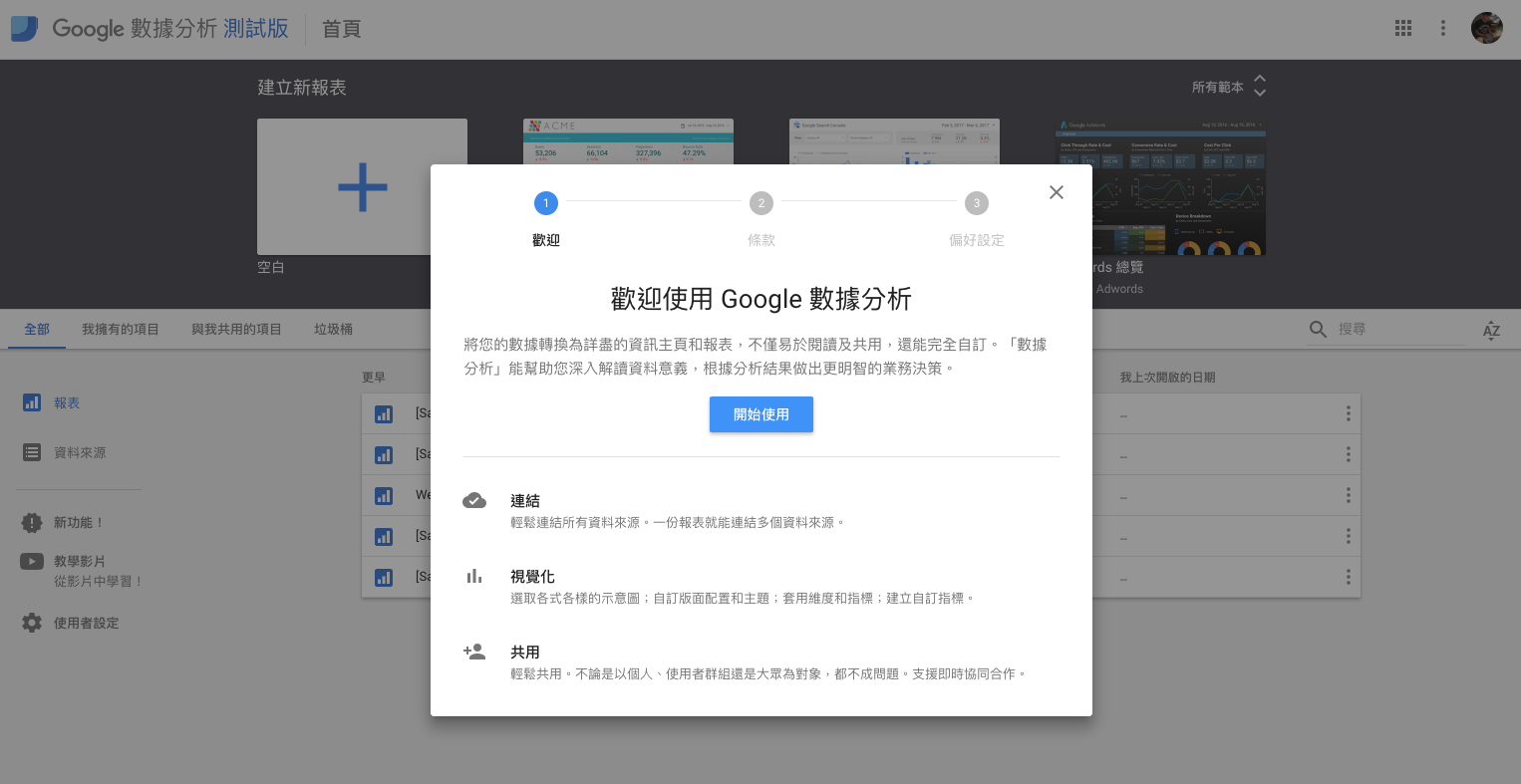The height and width of the screenshot is (784, 1521).
Task: Select the 全部 tab
Action: pyautogui.click(x=37, y=329)
